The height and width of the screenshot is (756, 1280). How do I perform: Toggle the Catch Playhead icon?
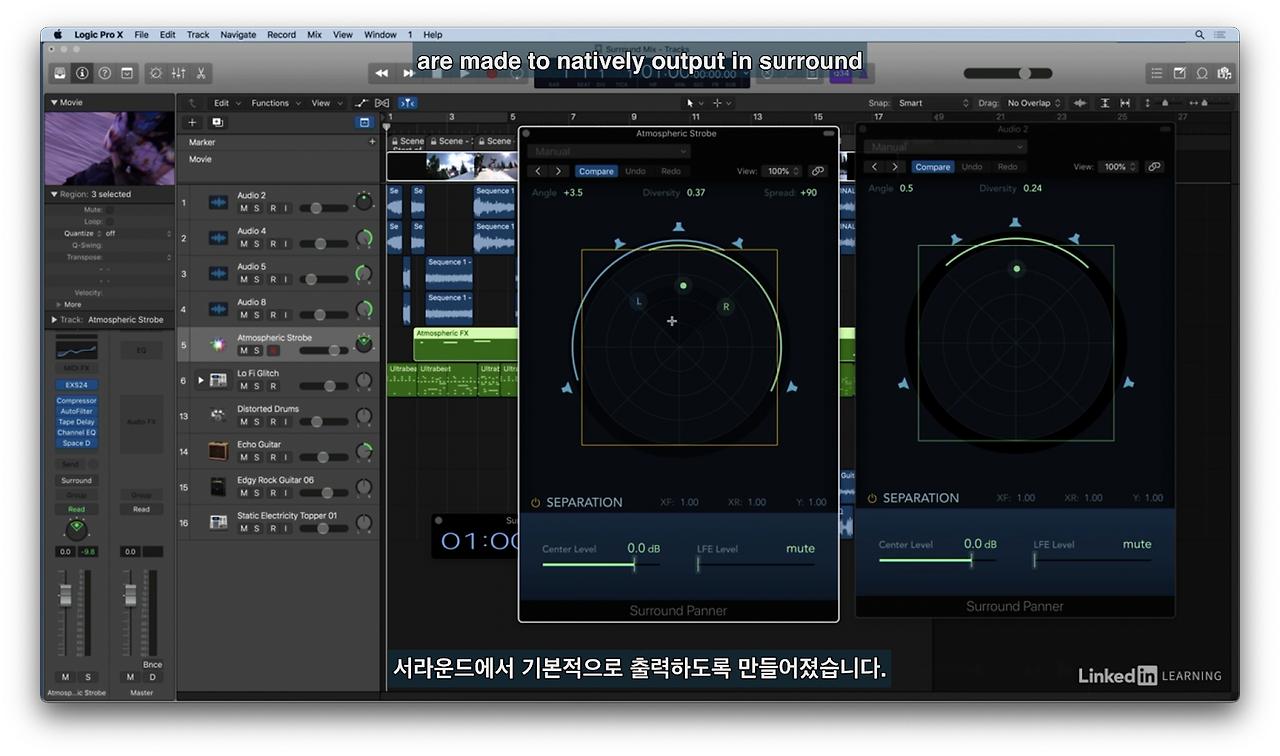coord(407,103)
